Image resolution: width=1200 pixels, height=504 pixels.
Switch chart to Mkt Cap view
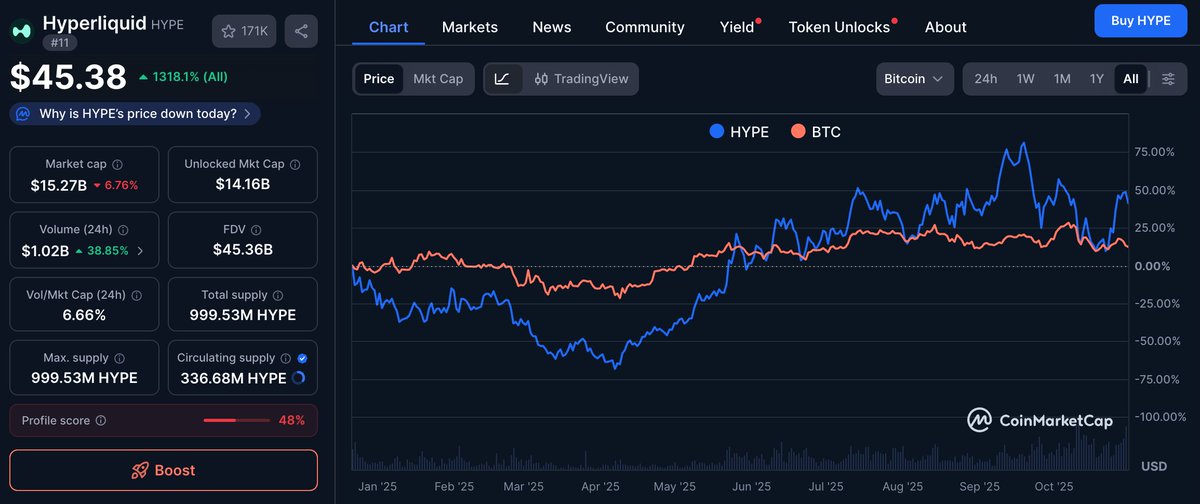(438, 78)
